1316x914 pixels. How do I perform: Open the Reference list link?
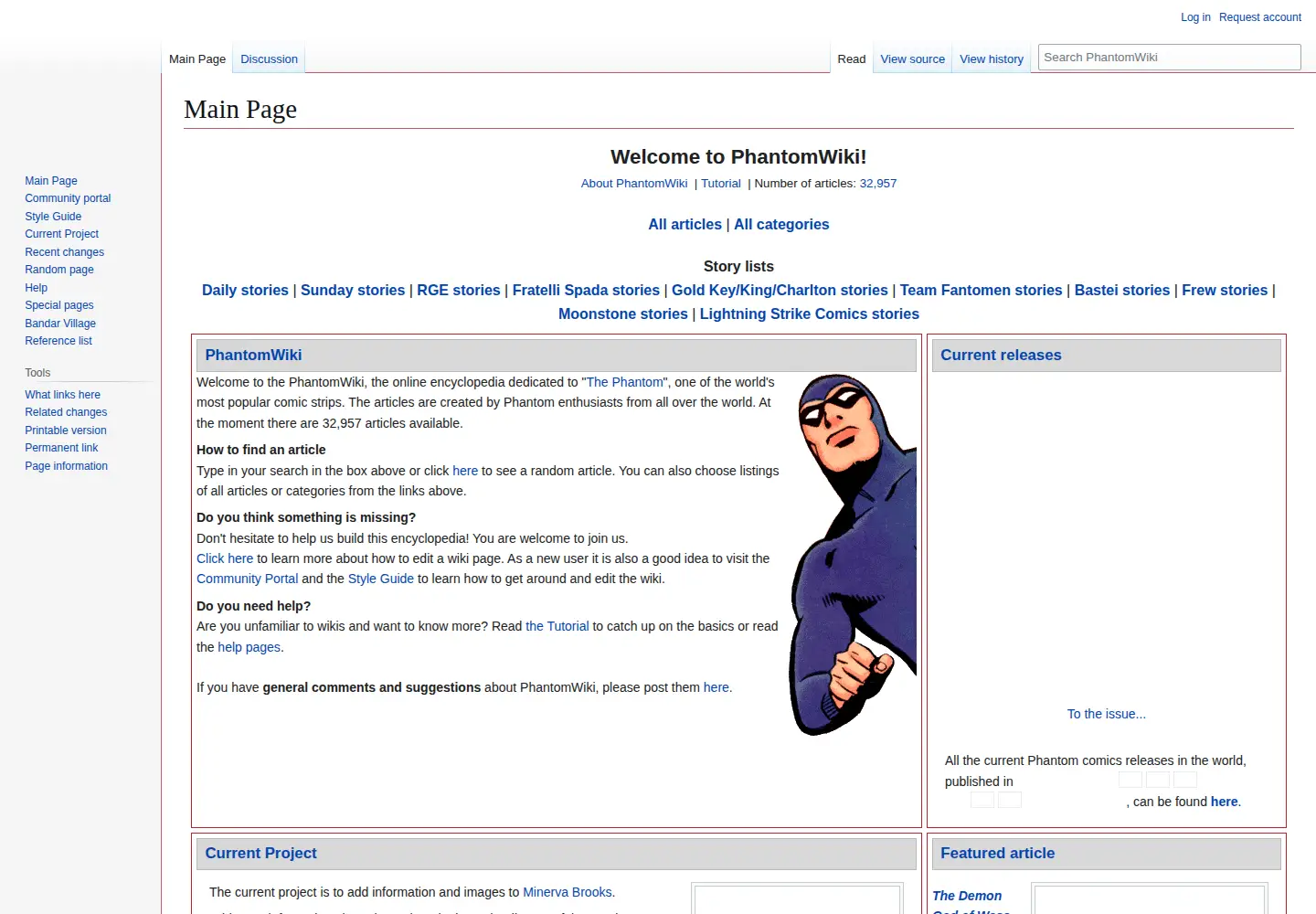click(58, 341)
